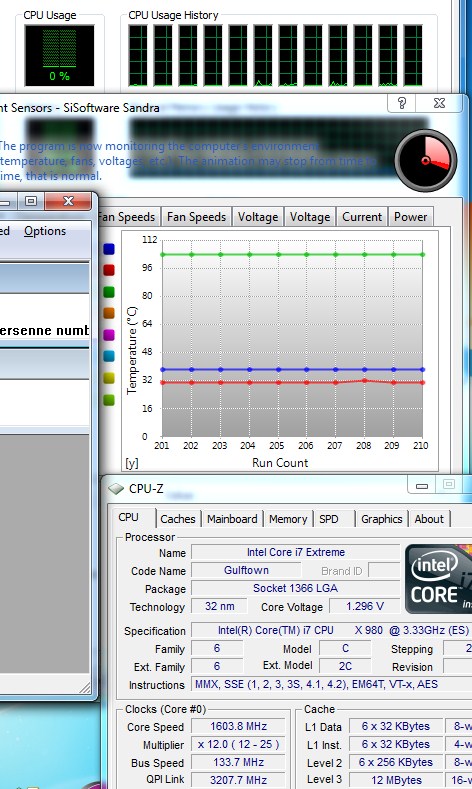Click the magenta legend color swatch
Viewport: 472px width, 789px height.
[x=109, y=335]
